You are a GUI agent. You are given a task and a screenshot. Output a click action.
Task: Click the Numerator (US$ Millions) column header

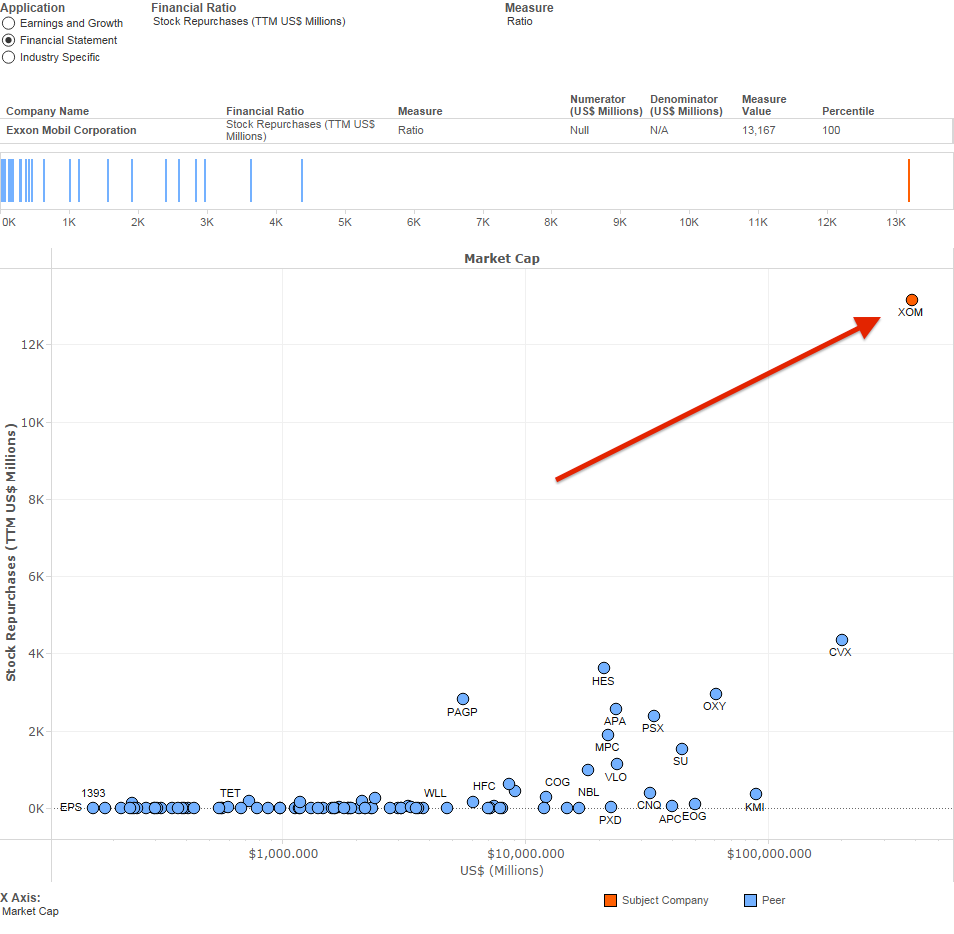[x=606, y=105]
